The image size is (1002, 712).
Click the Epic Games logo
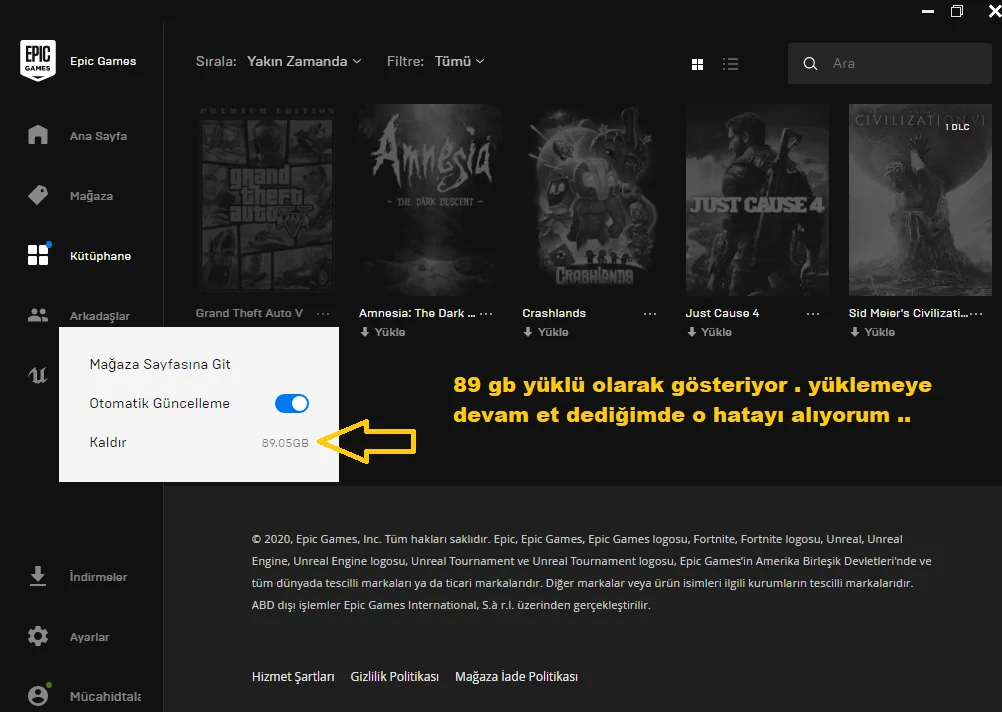pyautogui.click(x=38, y=61)
